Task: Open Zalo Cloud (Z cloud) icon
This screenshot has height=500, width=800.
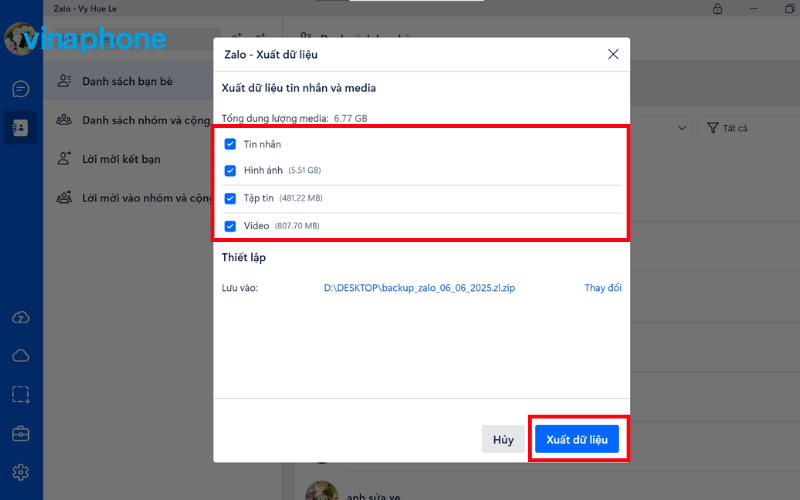Action: click(x=20, y=317)
